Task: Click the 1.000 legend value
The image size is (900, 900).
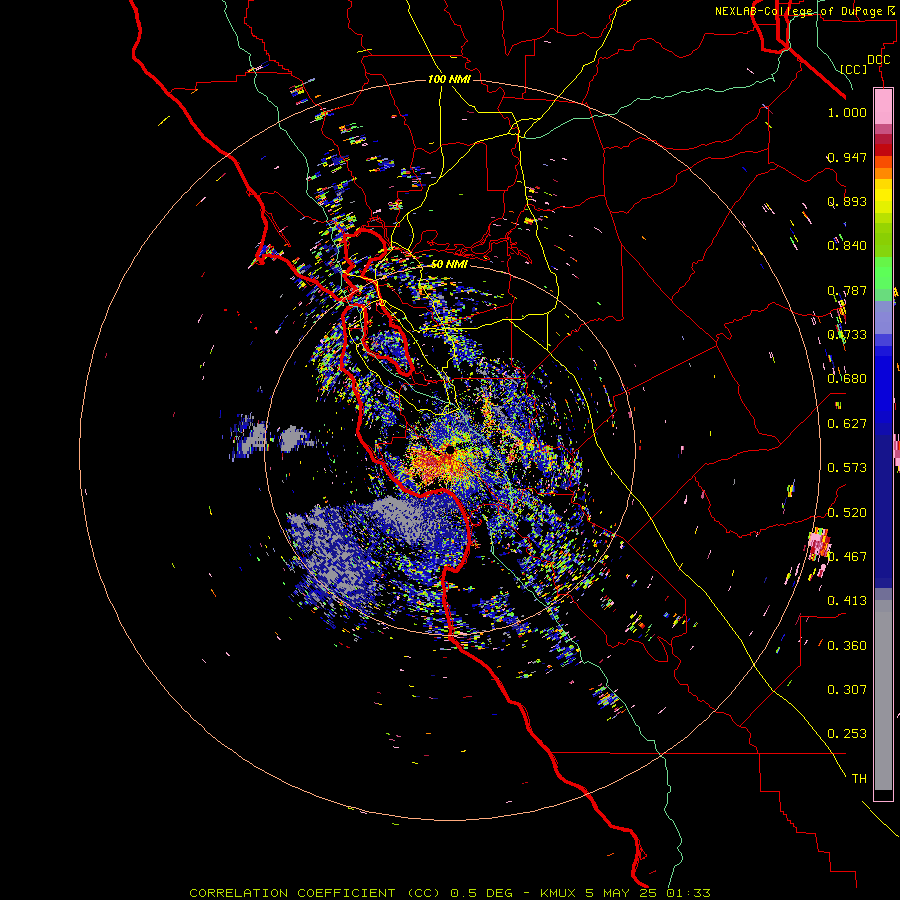Action: 847,112
